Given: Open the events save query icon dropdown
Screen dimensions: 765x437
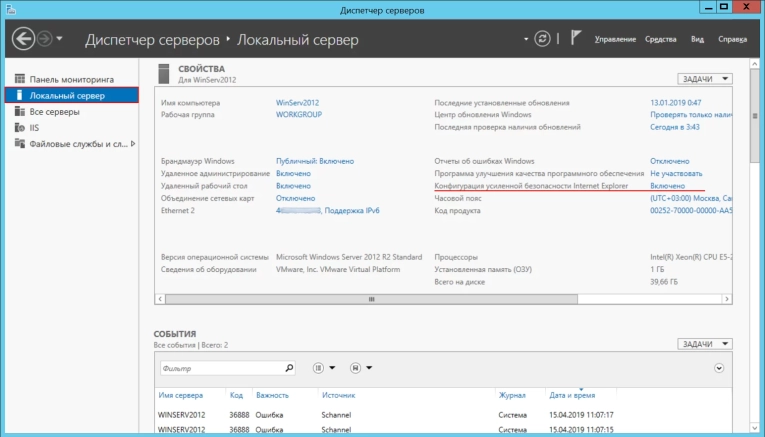Looking at the screenshot, I should pyautogui.click(x=362, y=368).
